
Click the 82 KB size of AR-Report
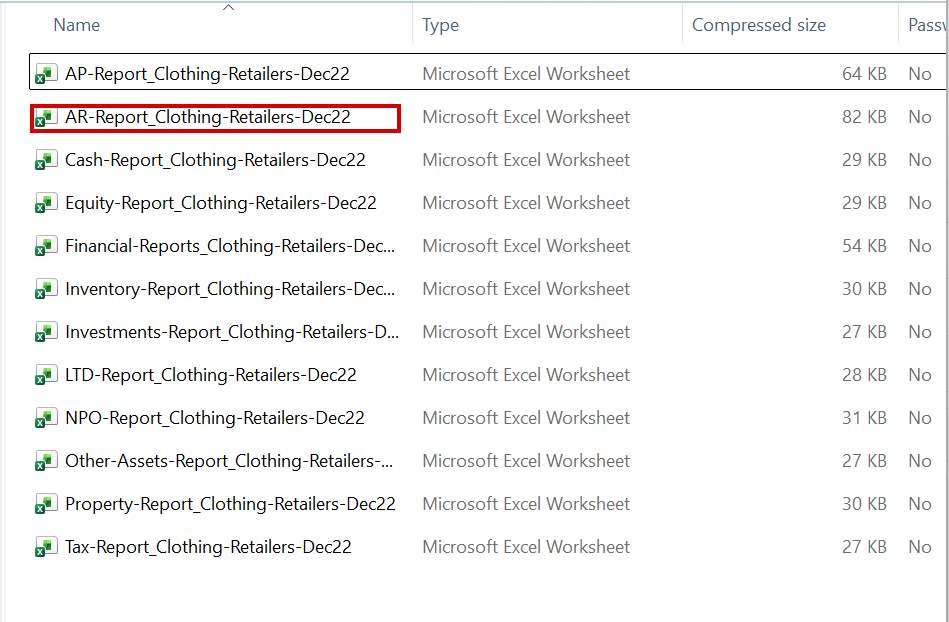tap(864, 117)
